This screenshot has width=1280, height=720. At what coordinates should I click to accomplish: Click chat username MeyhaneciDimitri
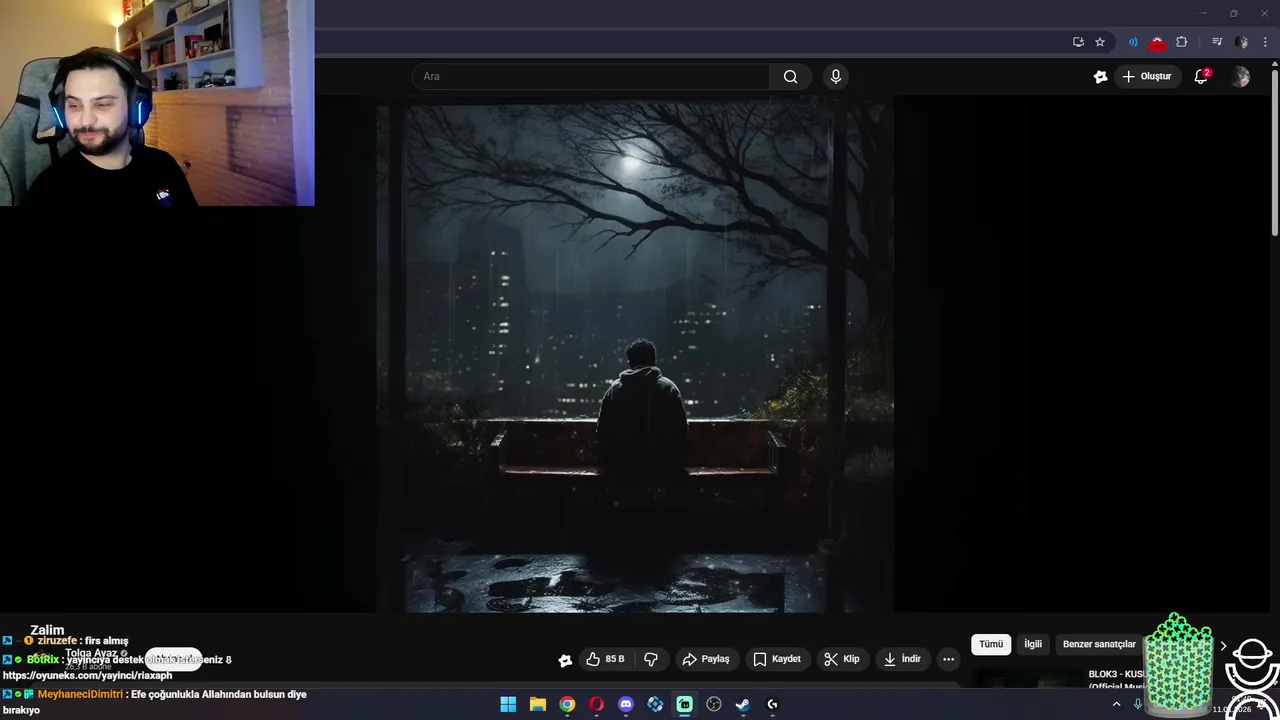coord(80,694)
